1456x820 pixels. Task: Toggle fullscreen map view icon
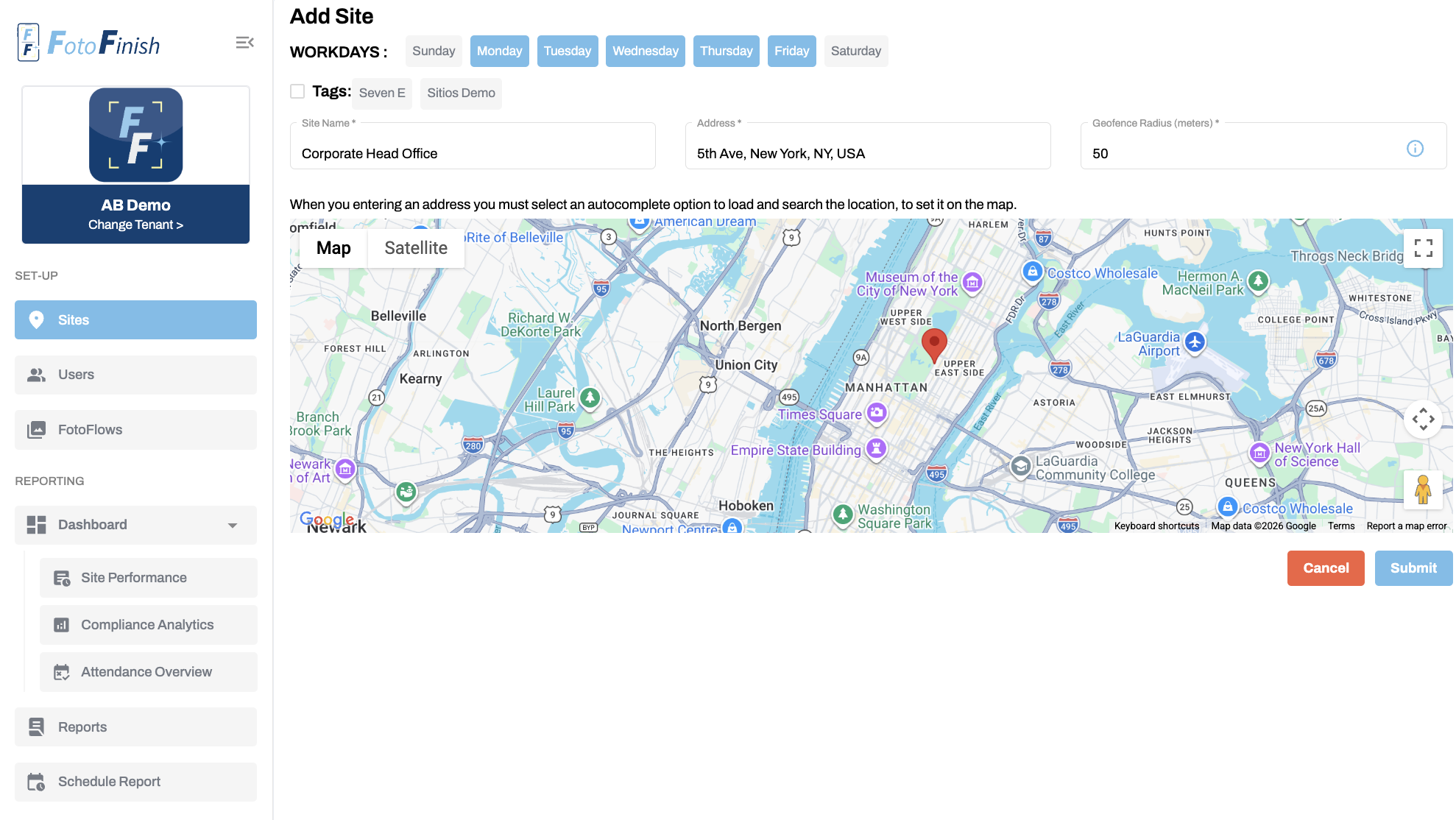click(1423, 248)
